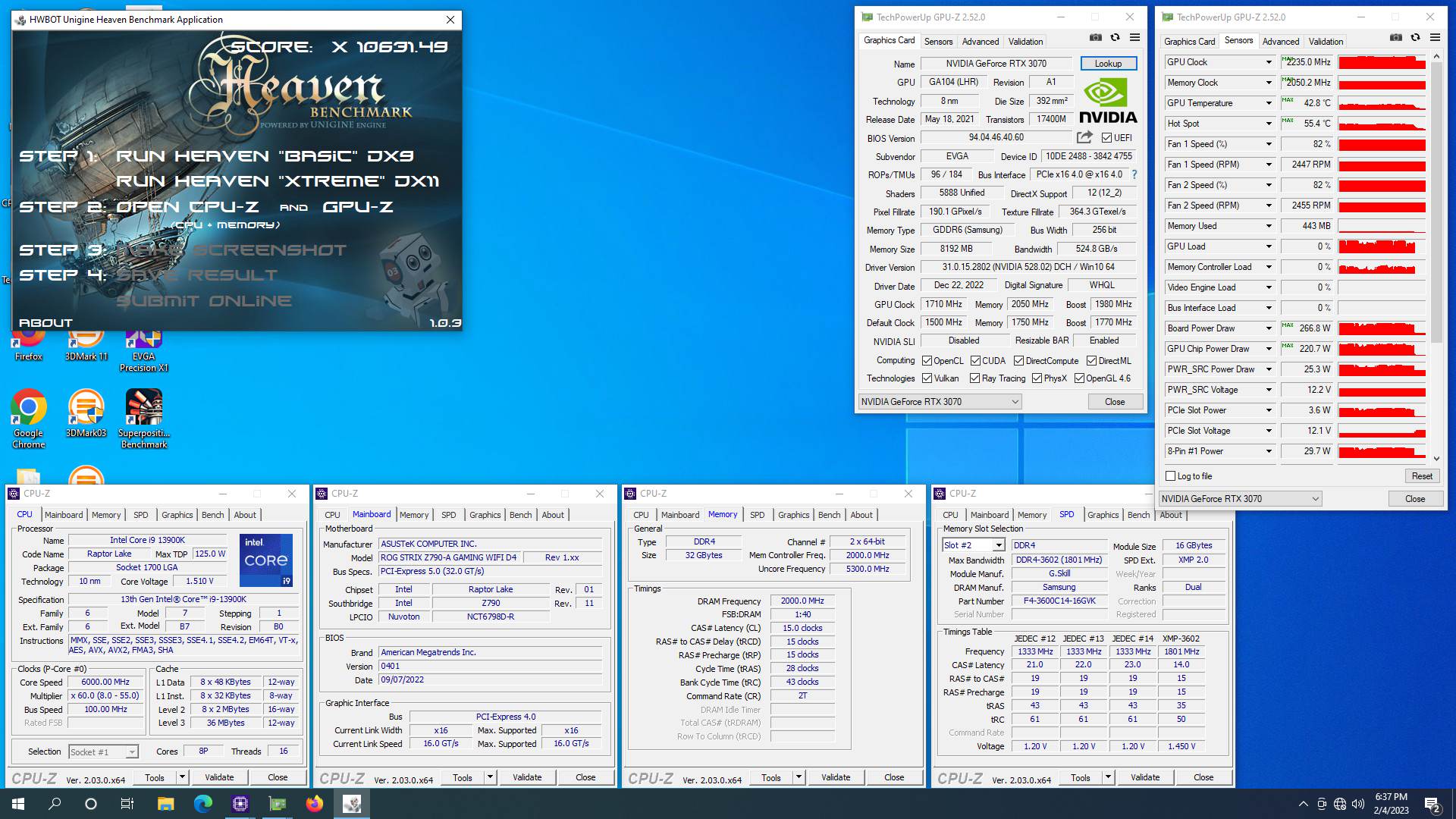
Task: Open the hamburger menu in GPU-Z Sensors window
Action: tap(1435, 37)
